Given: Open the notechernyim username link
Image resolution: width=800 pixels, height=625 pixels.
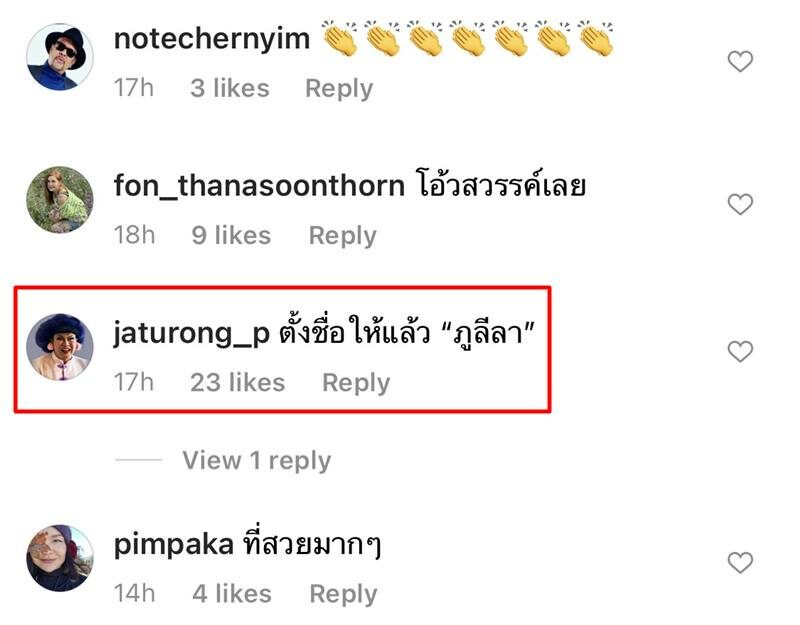Looking at the screenshot, I should coord(212,39).
